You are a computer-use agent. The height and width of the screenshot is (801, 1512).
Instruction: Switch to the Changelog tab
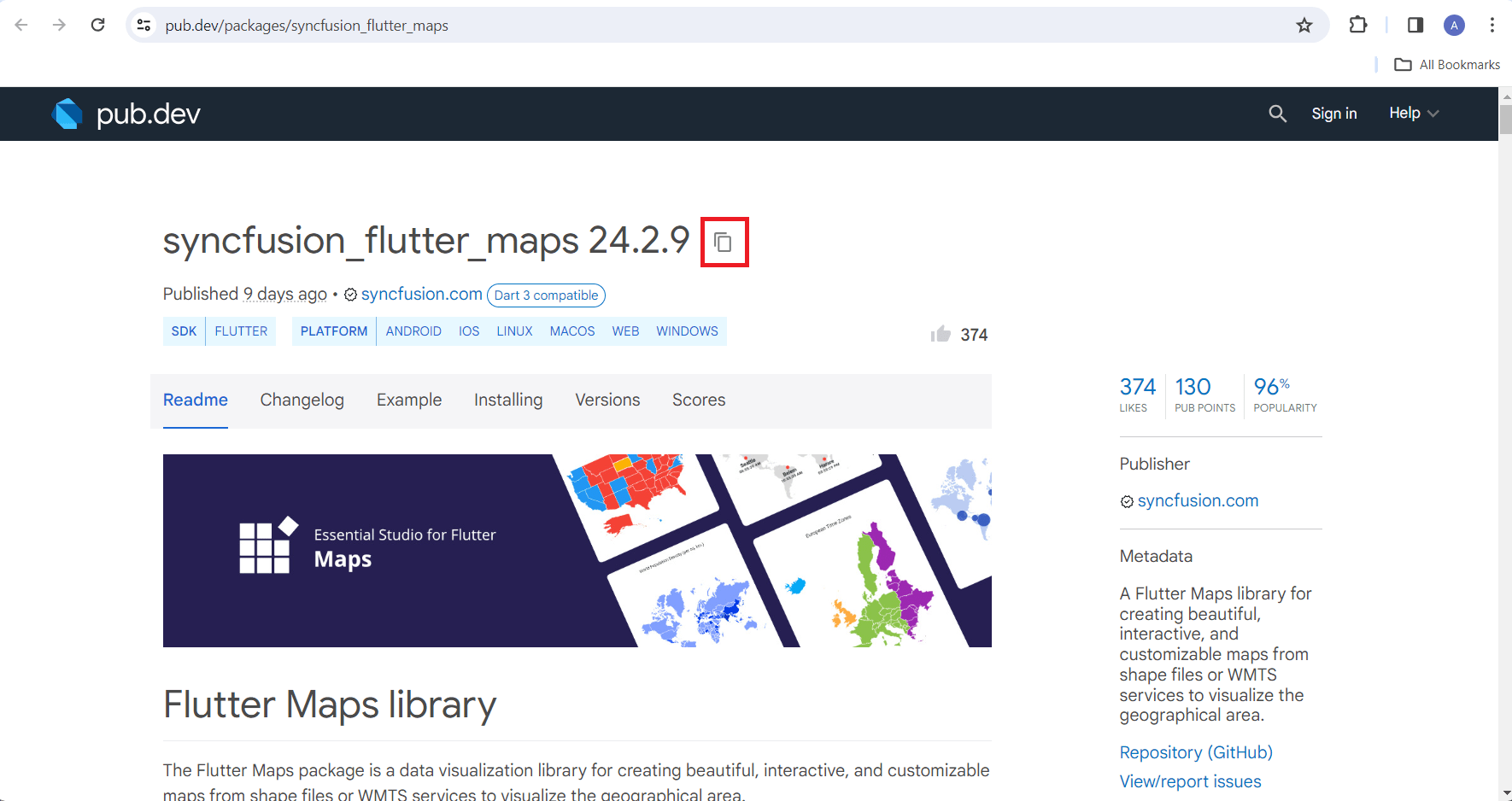coord(302,400)
